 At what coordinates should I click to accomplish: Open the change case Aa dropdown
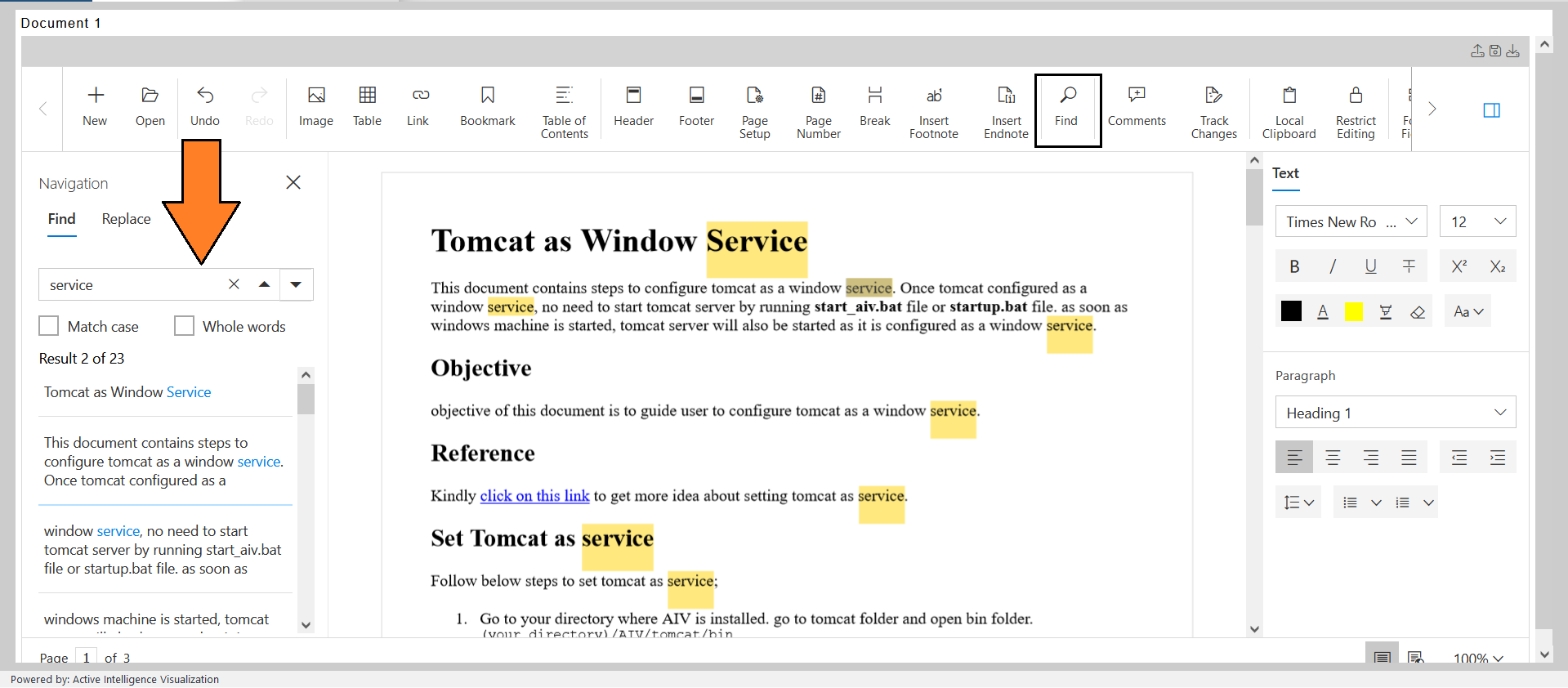coord(1468,311)
